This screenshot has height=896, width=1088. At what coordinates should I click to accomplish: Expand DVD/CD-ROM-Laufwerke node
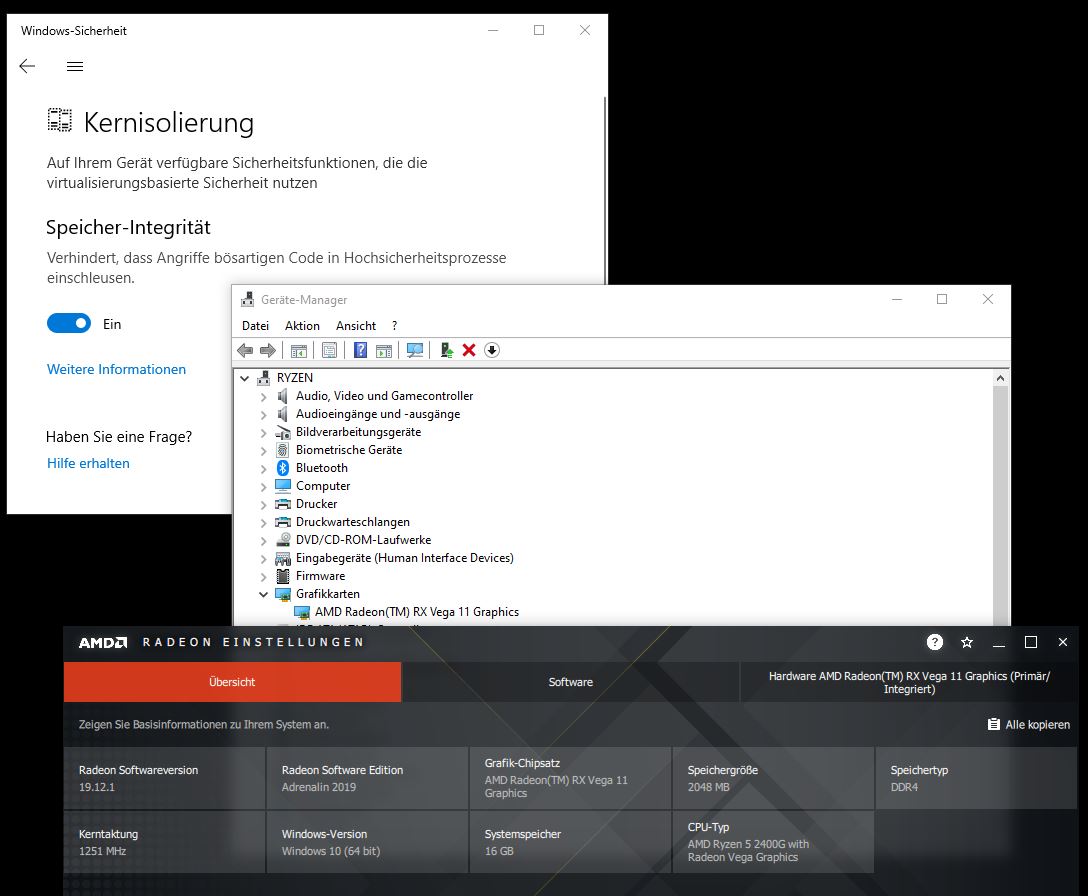point(264,541)
